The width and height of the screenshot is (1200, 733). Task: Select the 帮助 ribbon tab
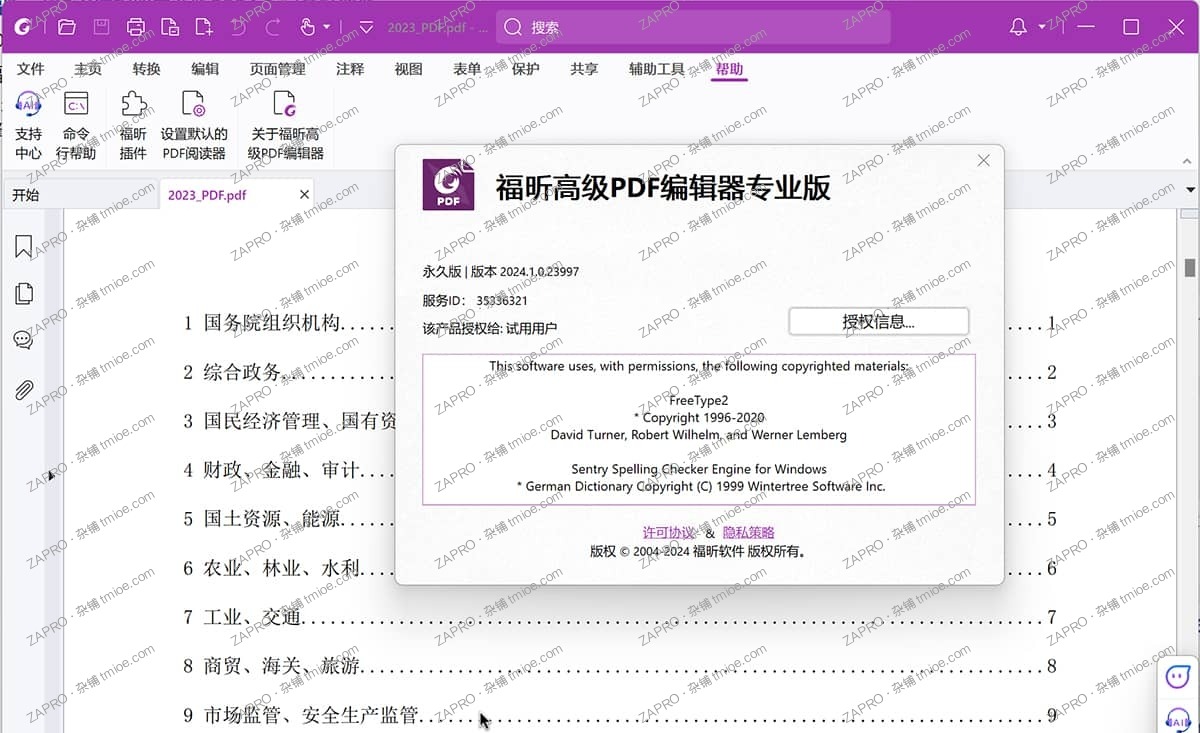pyautogui.click(x=729, y=69)
